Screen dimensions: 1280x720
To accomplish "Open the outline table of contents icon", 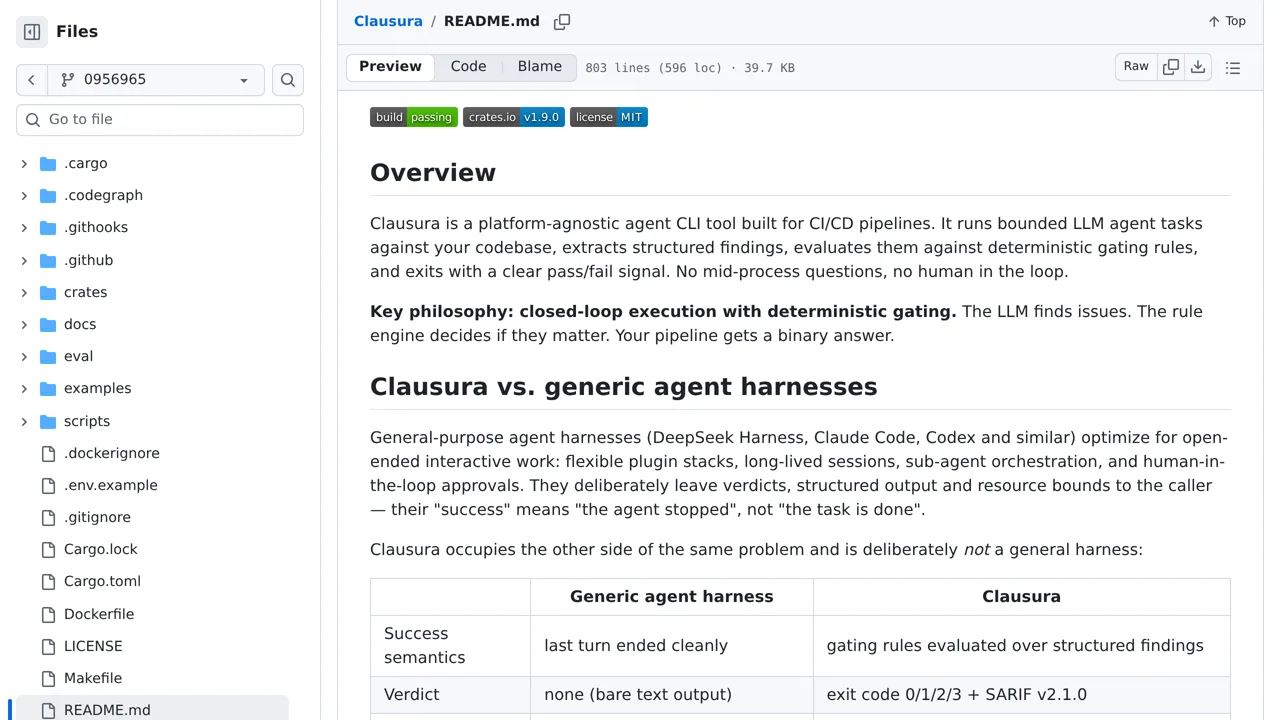I will 1233,68.
